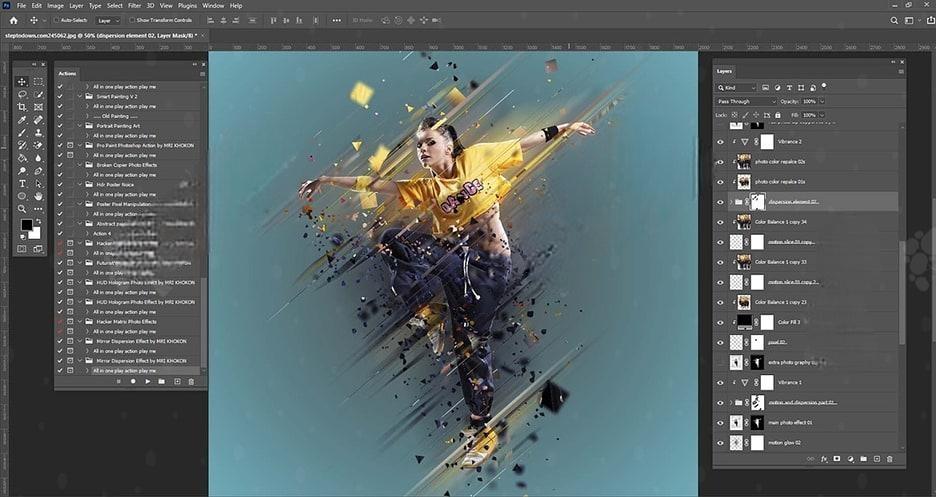Show the extra photo graphy layer
This screenshot has width=936, height=497.
720,362
